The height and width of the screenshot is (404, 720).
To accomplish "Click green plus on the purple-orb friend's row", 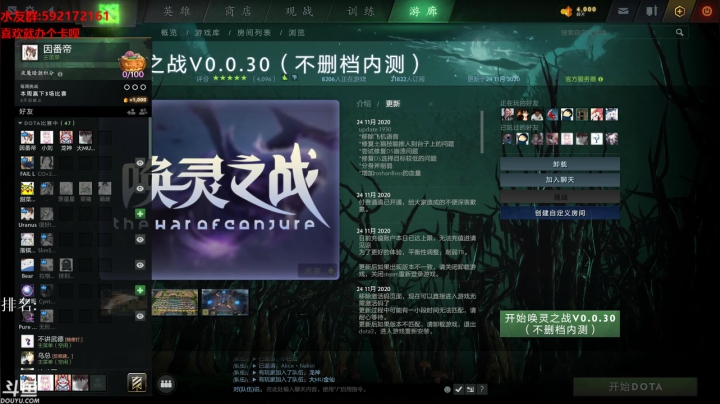I will point(140,290).
